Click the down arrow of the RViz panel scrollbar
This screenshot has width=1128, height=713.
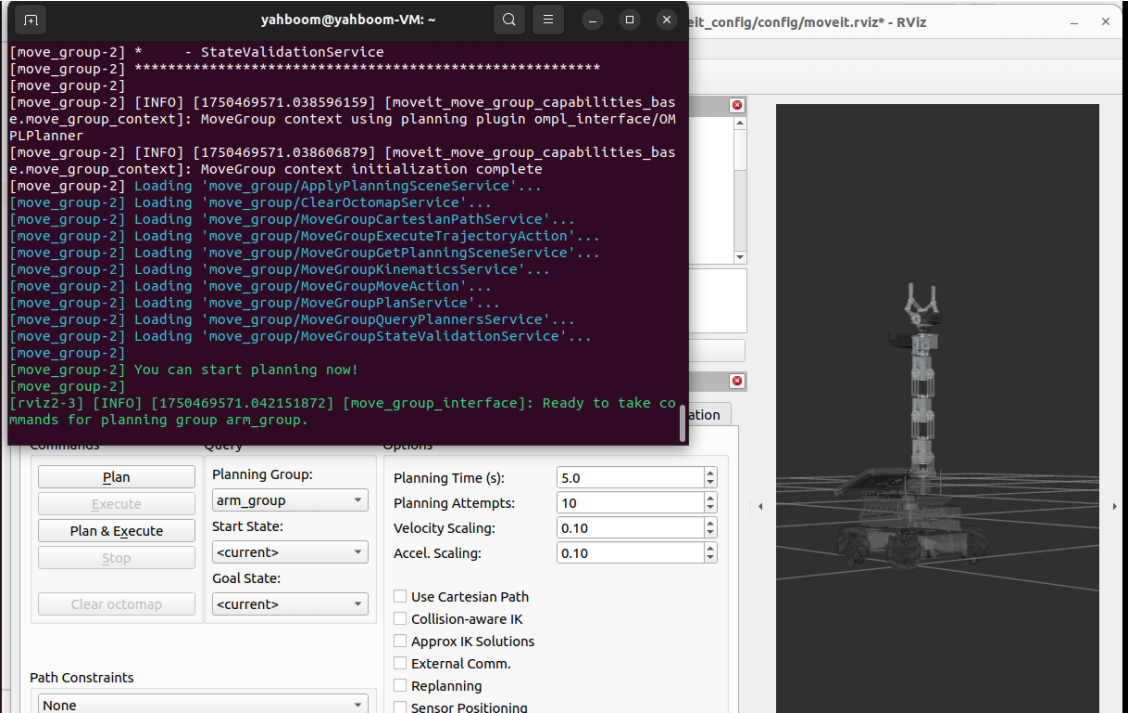point(740,258)
